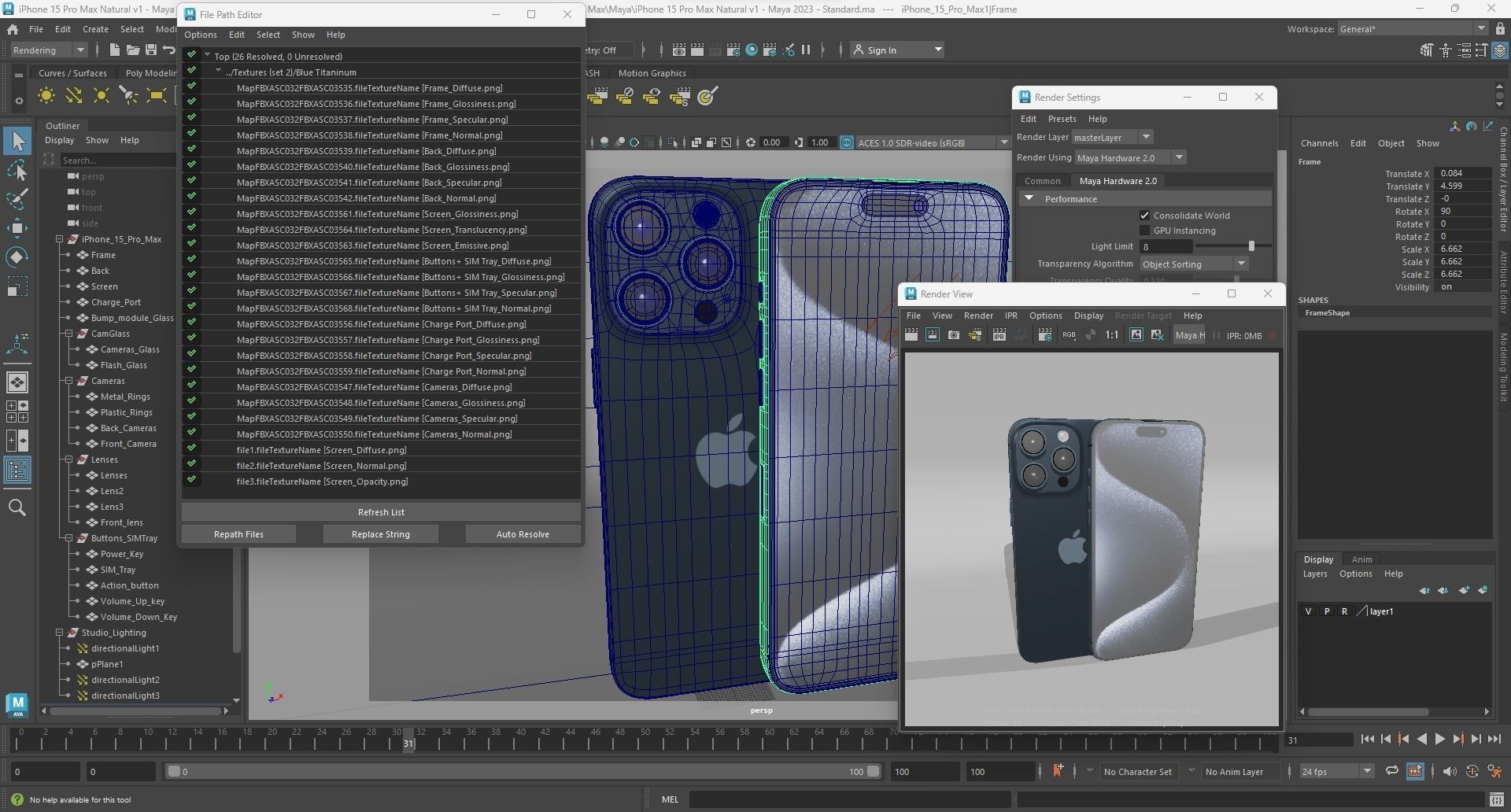Click the Outliner search field
Screen dimensions: 1511x812
pyautogui.click(x=118, y=161)
